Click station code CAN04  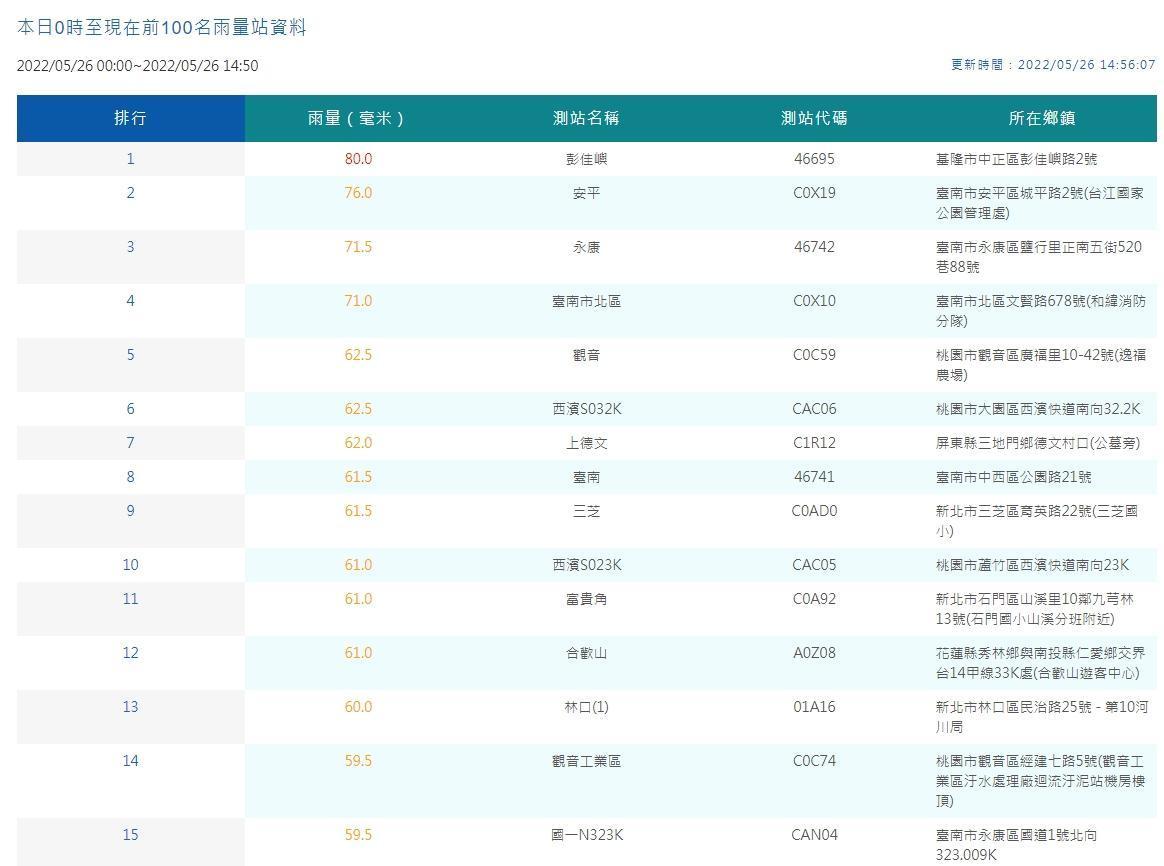(x=814, y=836)
